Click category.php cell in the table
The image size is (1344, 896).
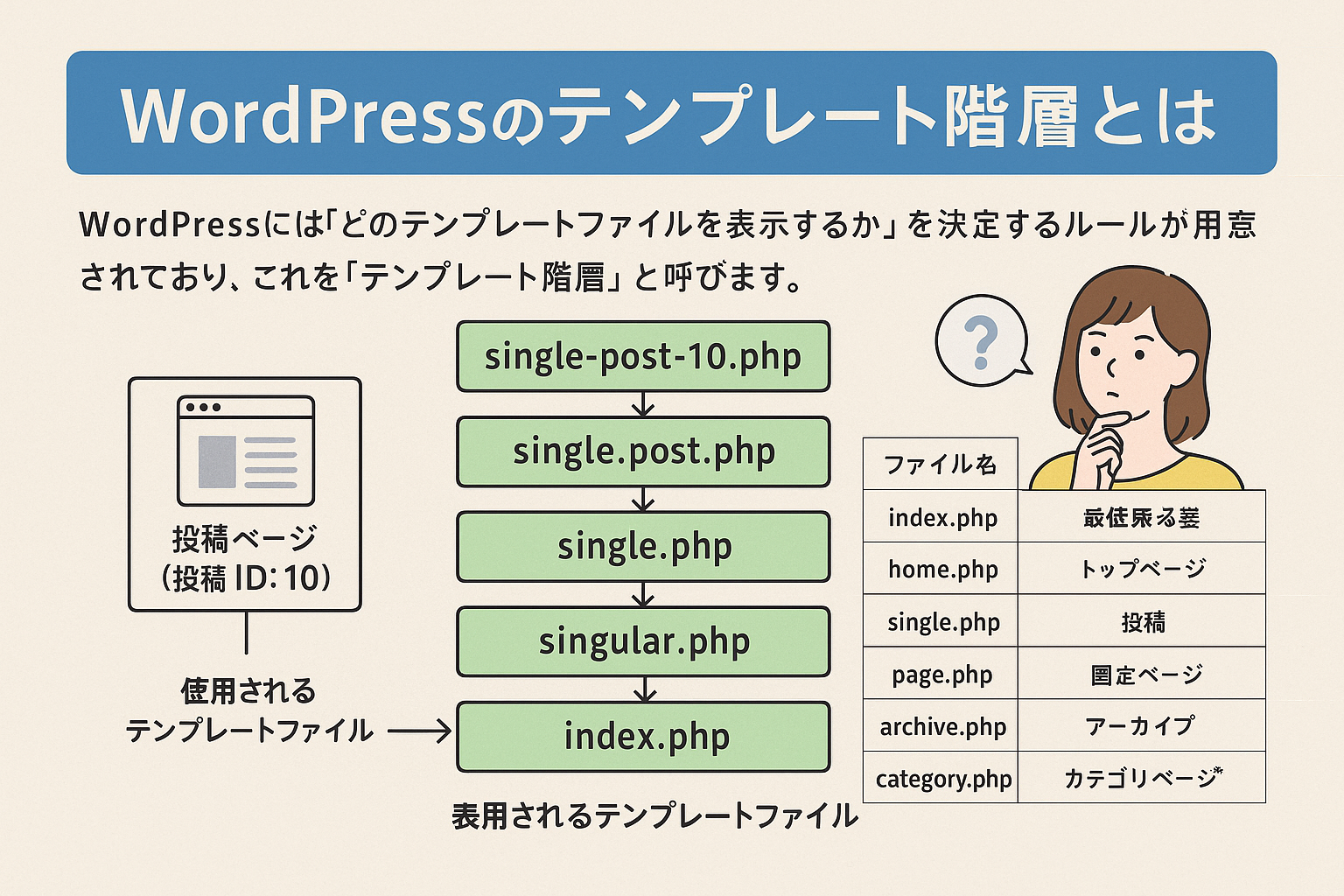click(941, 777)
